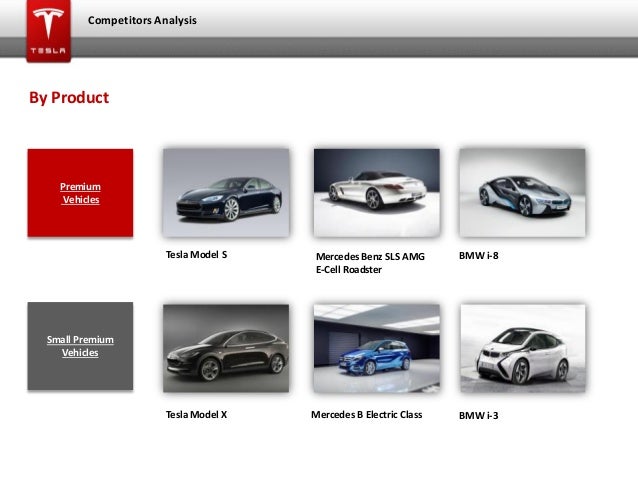Select the Mercedes SLS AMG roadster image
The width and height of the screenshot is (638, 479).
pyautogui.click(x=376, y=192)
